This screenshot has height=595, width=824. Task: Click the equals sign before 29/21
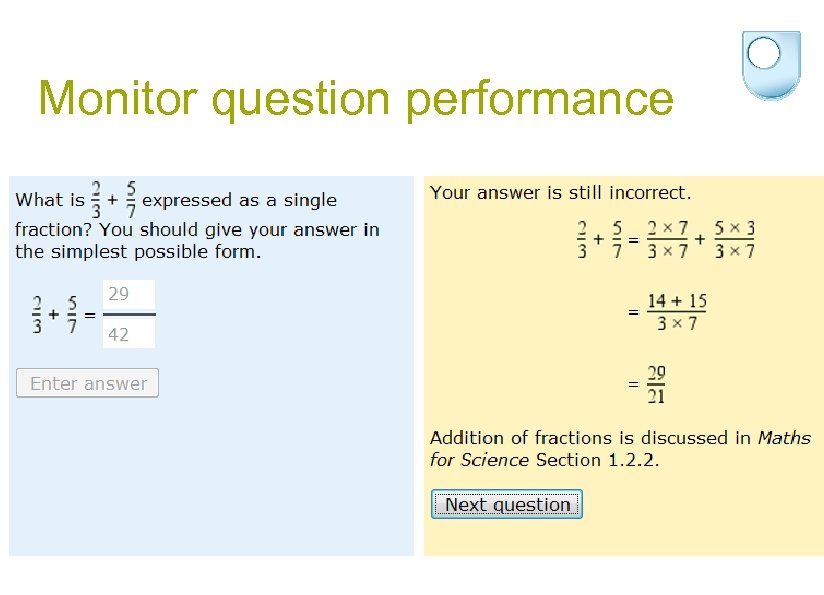pos(632,383)
